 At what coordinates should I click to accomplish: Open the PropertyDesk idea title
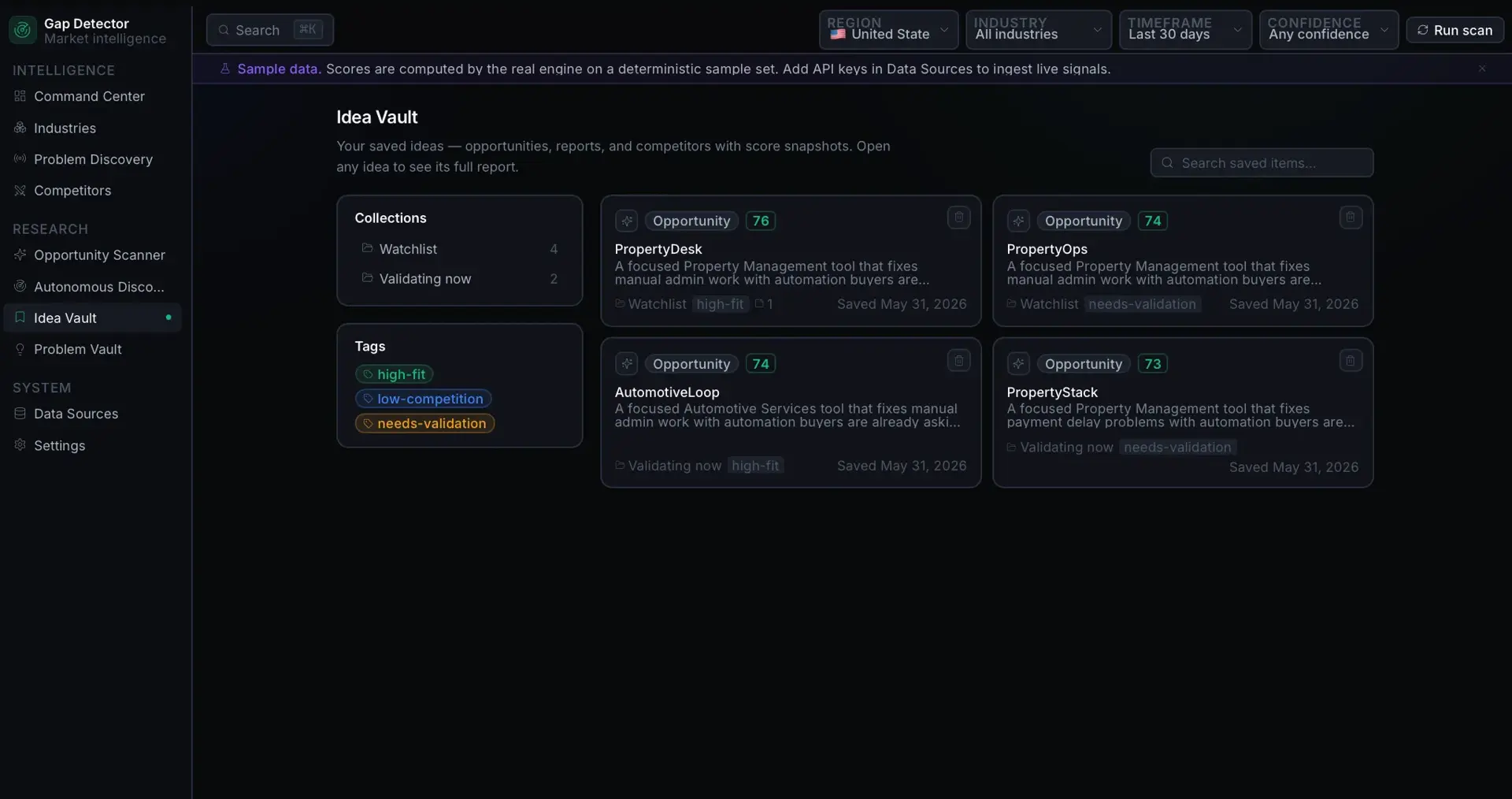[x=658, y=249]
